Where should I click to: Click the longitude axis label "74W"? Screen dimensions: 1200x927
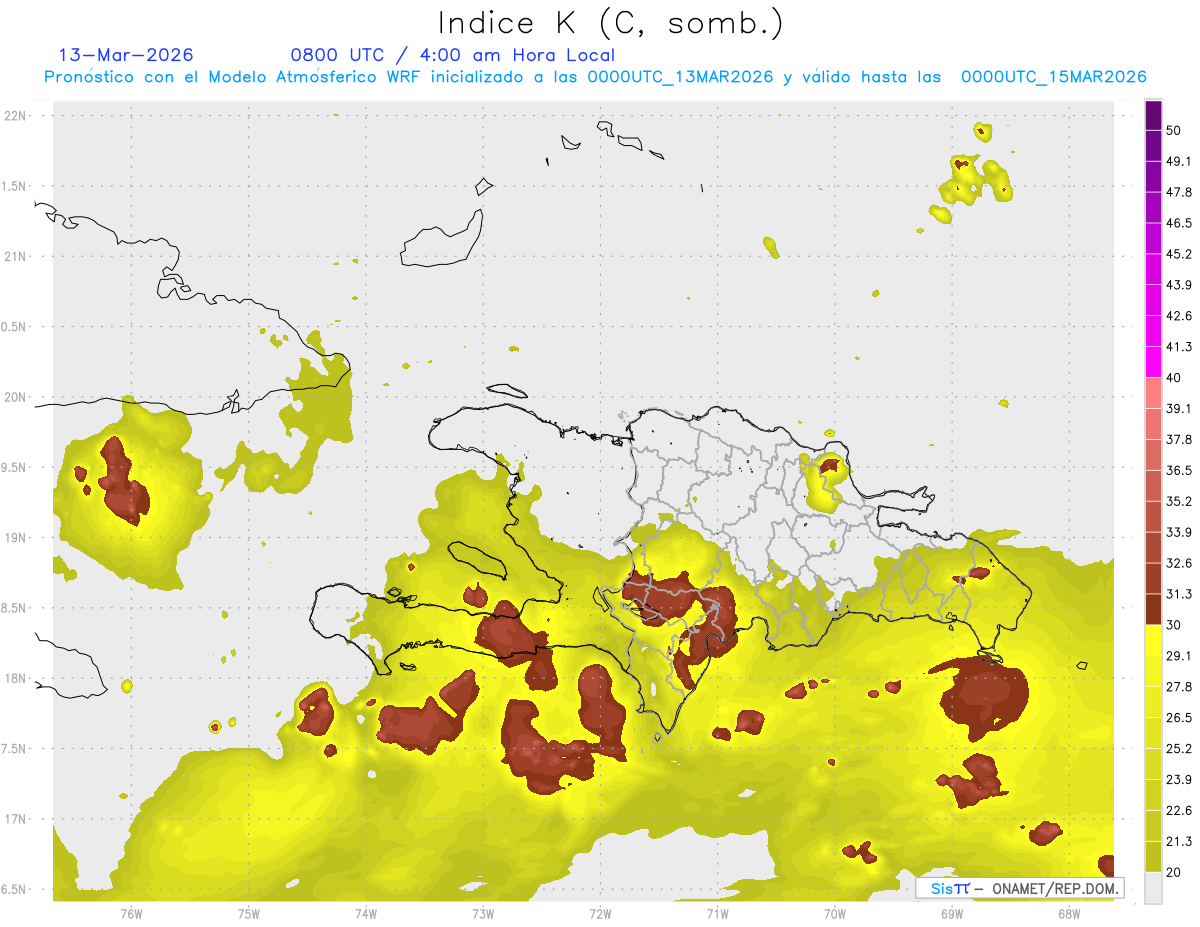pos(366,914)
